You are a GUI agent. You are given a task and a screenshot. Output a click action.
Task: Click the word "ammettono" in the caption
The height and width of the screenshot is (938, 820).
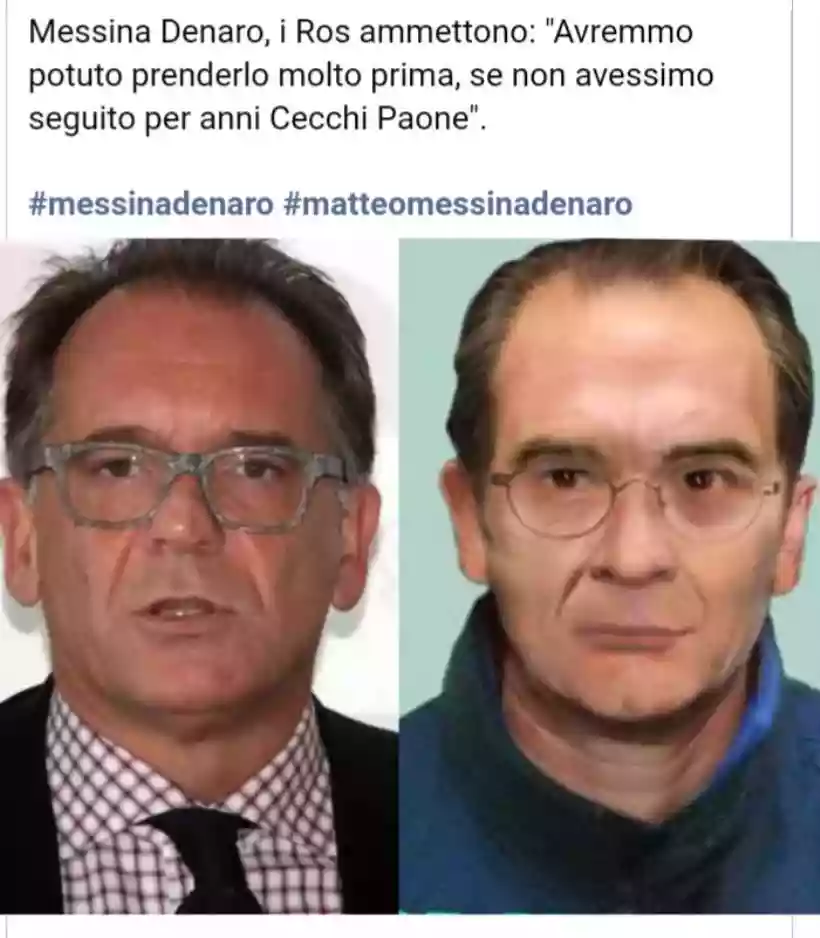pyautogui.click(x=446, y=32)
